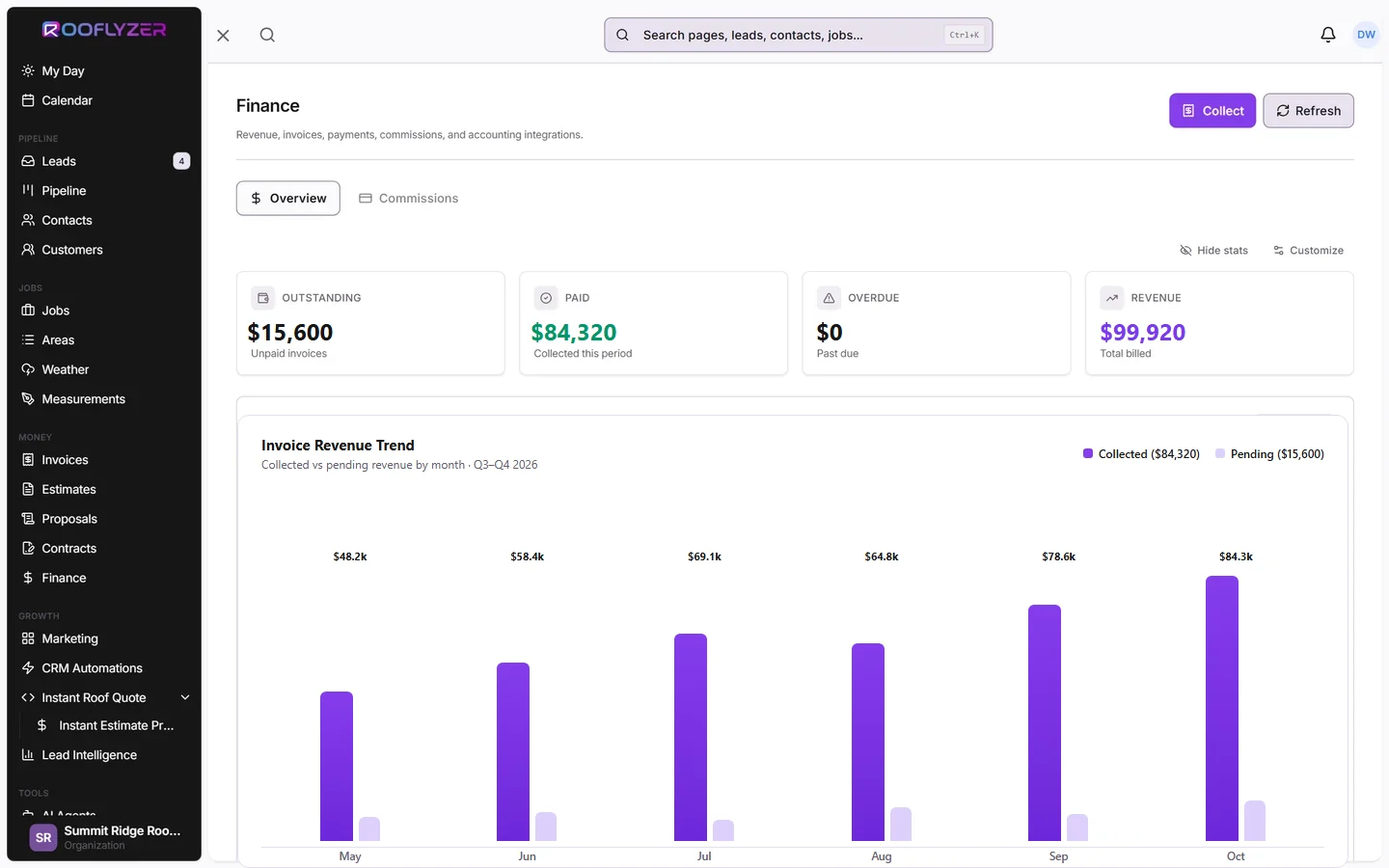Screen dimensions: 1389x868
Task: Focus the search pages, leads, contacts field
Action: click(799, 35)
